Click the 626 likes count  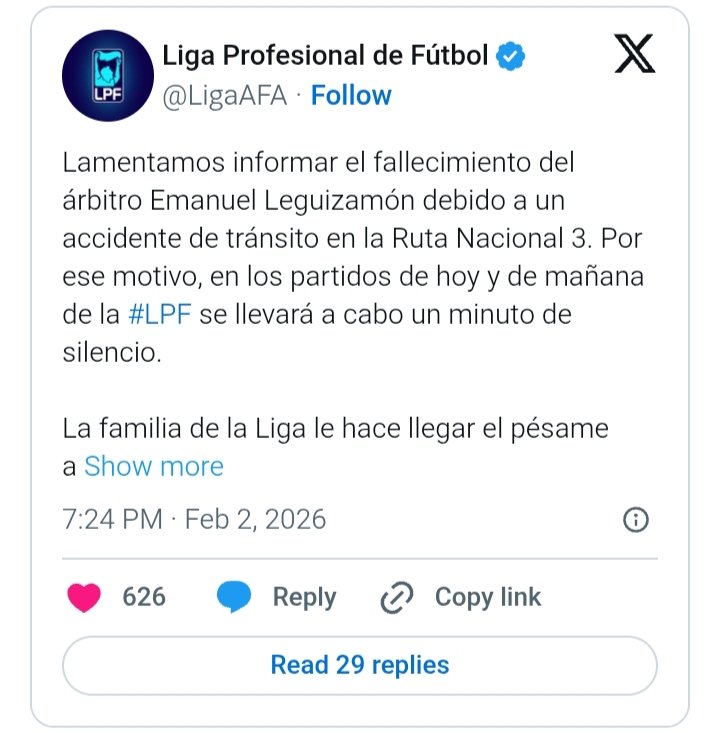tap(144, 598)
